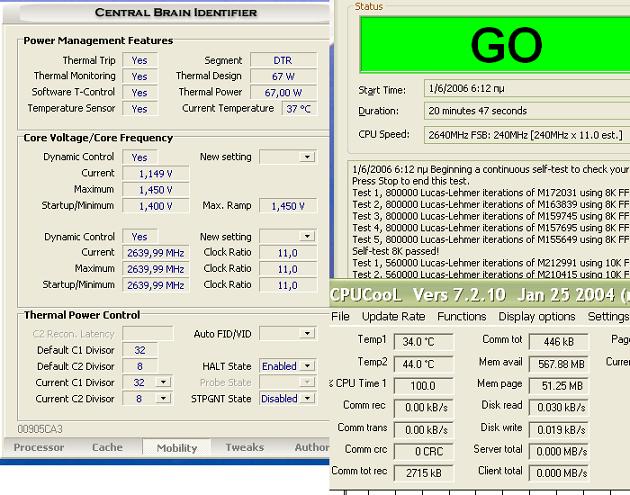Click the Start Time field in Prime95 window
The width and height of the screenshot is (630, 495).
click(527, 88)
